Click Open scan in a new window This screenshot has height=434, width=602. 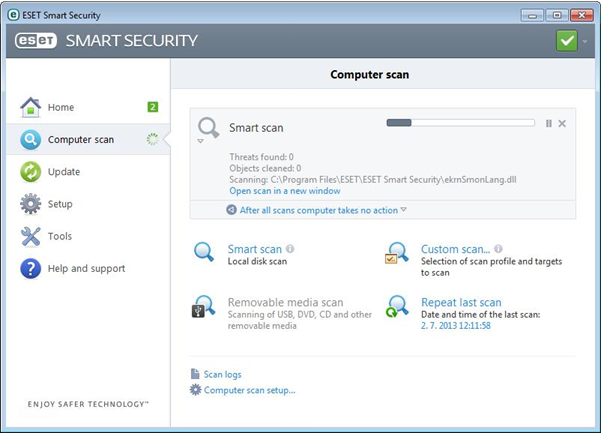click(x=285, y=190)
